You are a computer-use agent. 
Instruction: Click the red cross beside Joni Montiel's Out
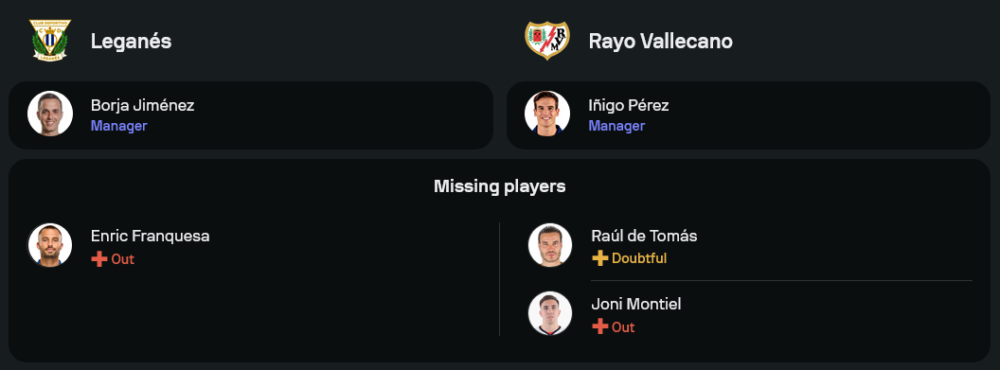(599, 327)
